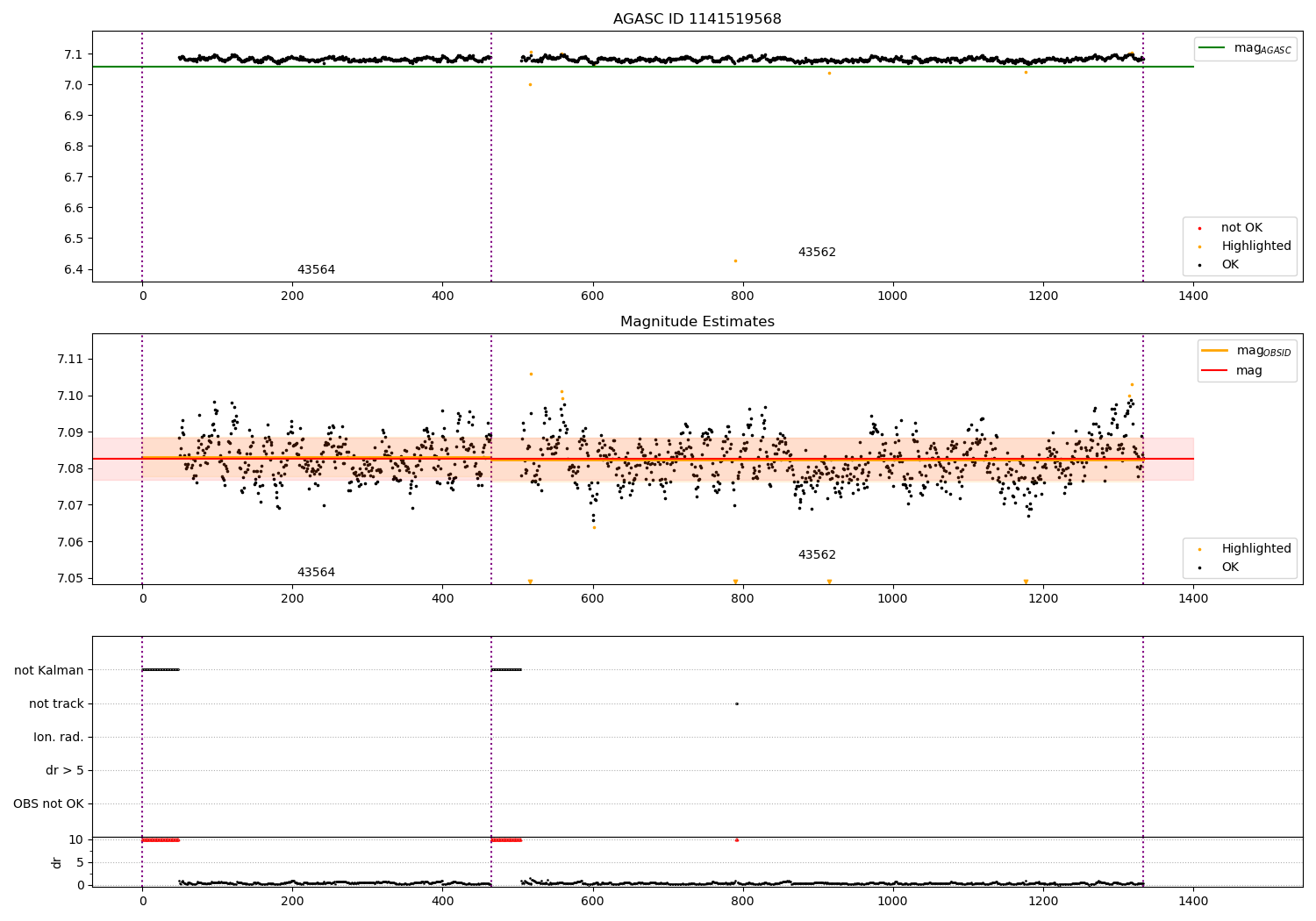Click the 'OBS not OK' axis label
The image size is (1316, 921).
[x=49, y=804]
